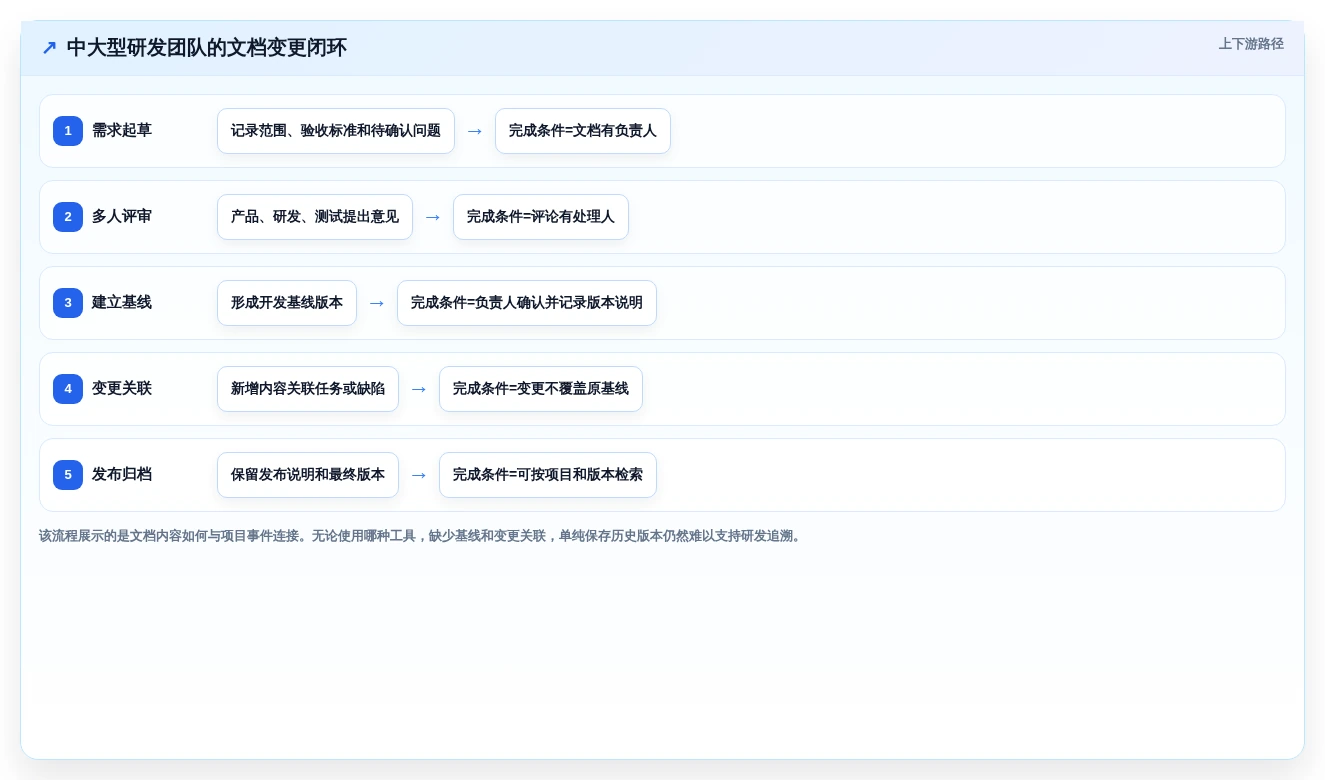Click the 发布归档 step label
The width and height of the screenshot is (1325, 780).
click(x=122, y=475)
